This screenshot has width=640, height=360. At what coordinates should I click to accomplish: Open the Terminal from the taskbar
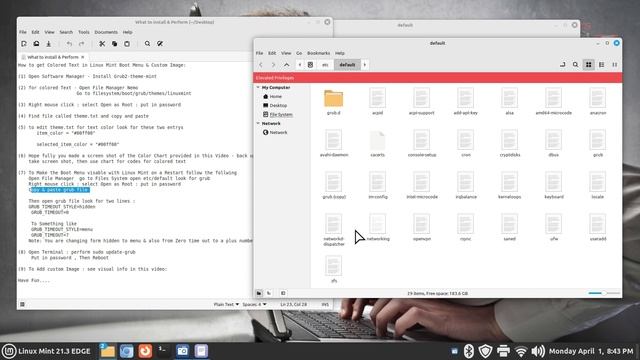163,351
